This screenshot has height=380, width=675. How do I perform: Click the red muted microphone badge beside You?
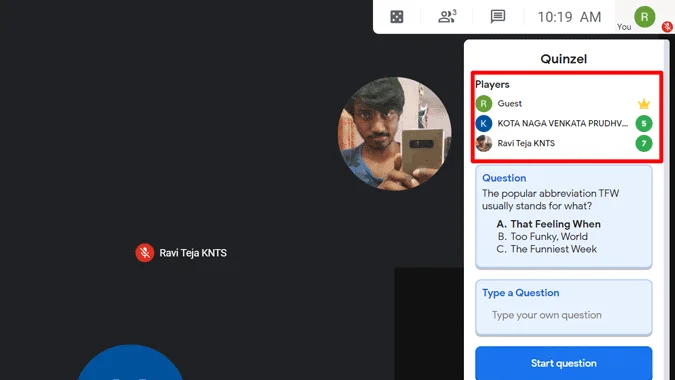(x=667, y=27)
